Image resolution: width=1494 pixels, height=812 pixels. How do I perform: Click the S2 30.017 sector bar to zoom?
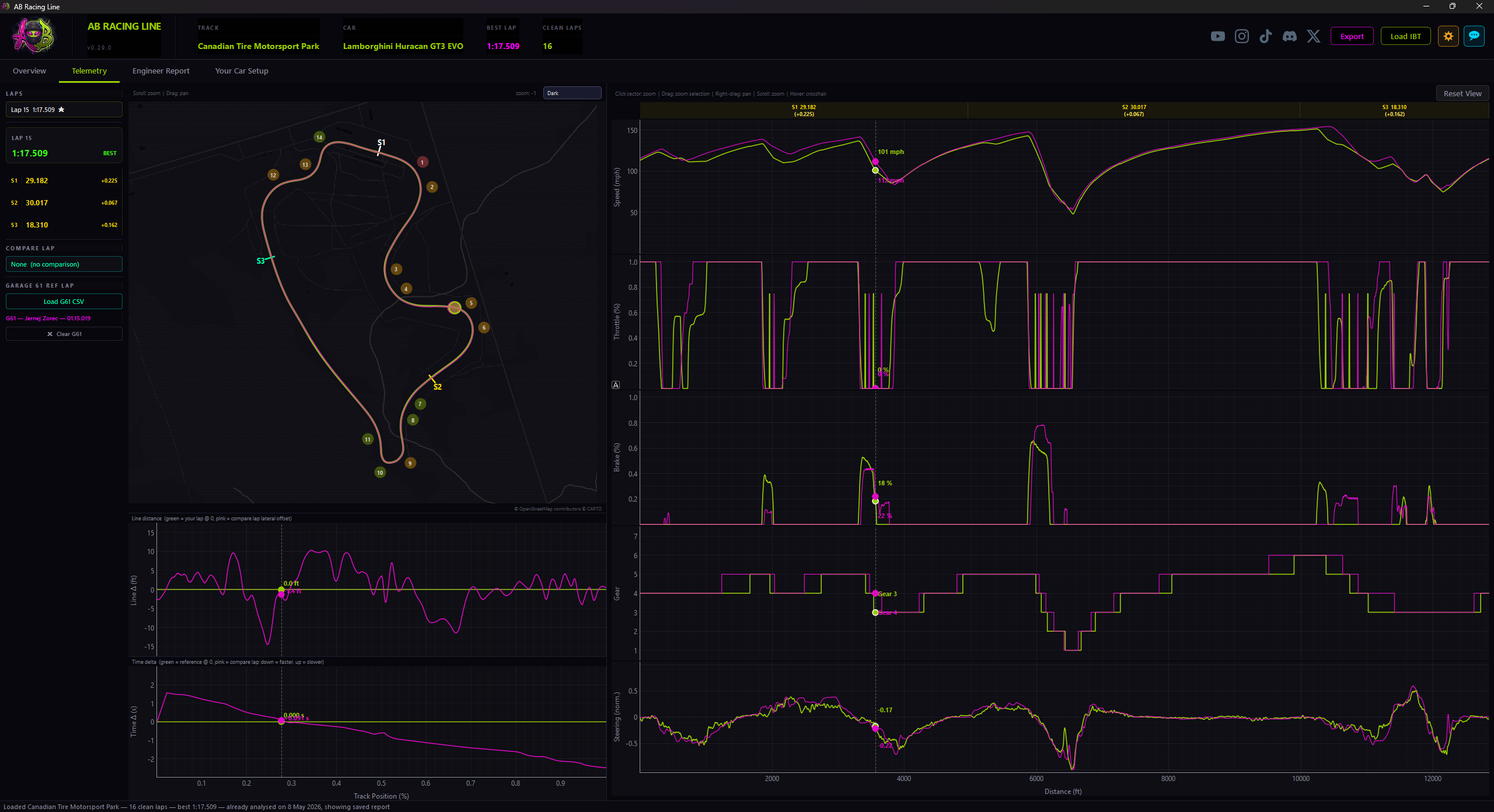1134,110
